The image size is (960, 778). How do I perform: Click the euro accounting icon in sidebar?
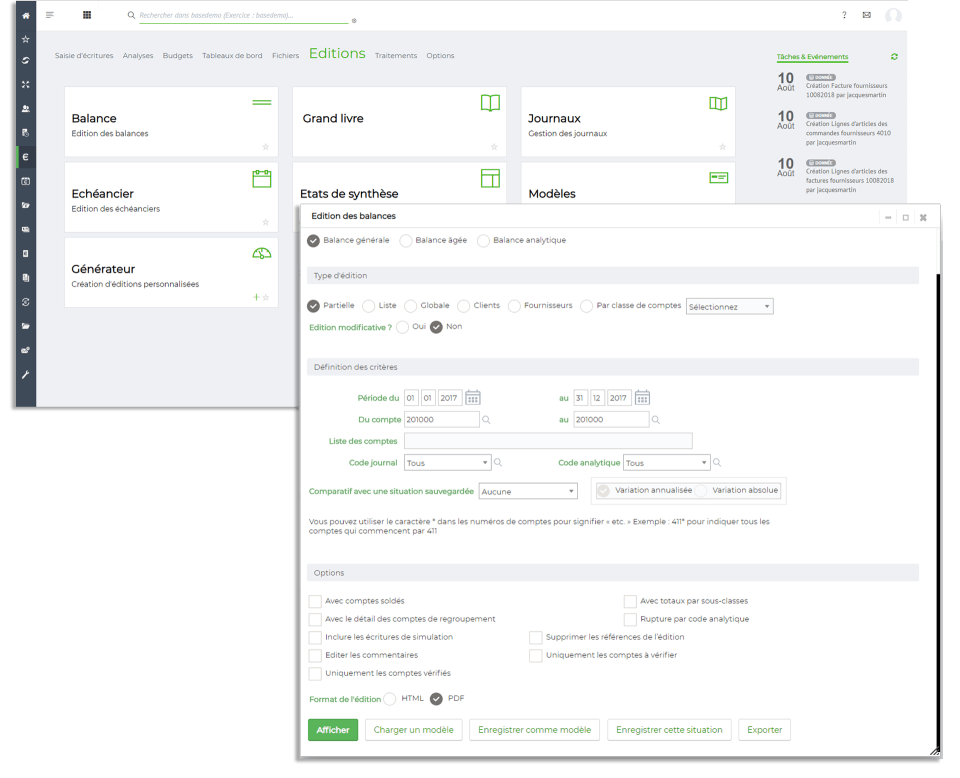click(26, 157)
